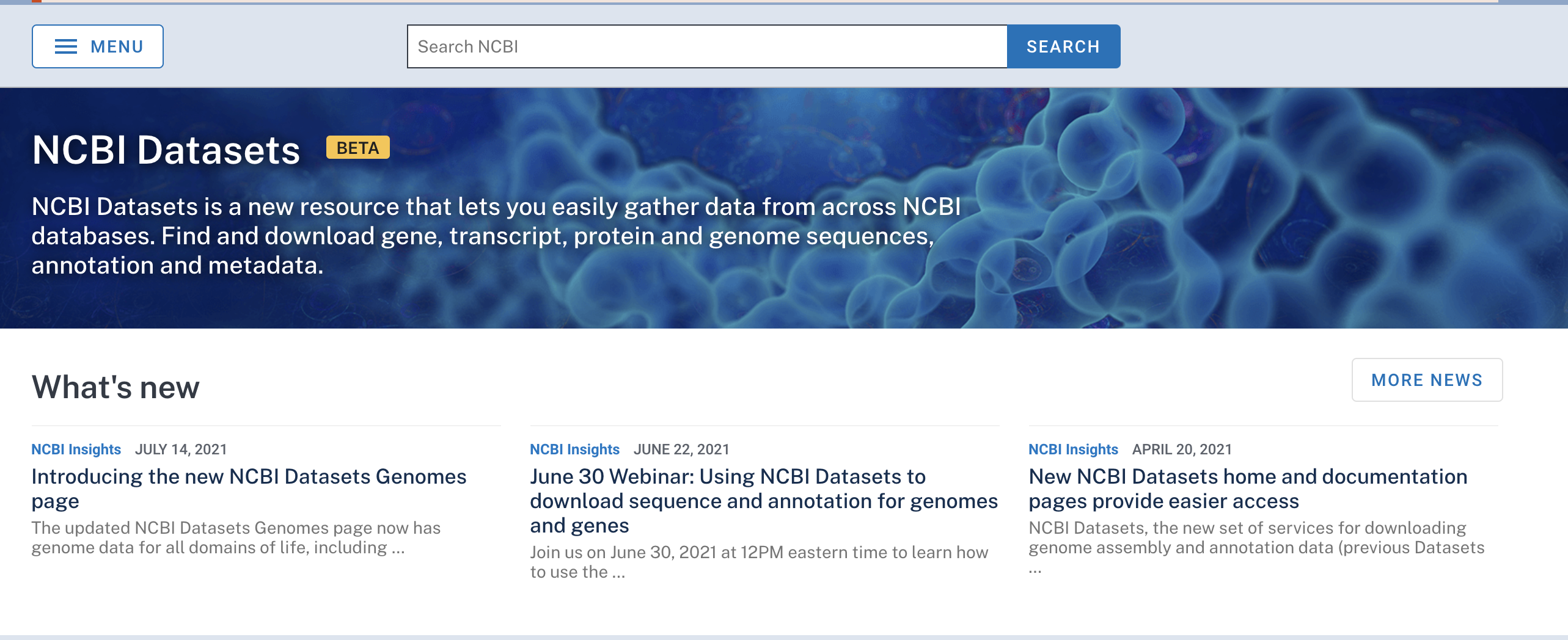Open NCBI Insights under April 20 article

(1072, 449)
